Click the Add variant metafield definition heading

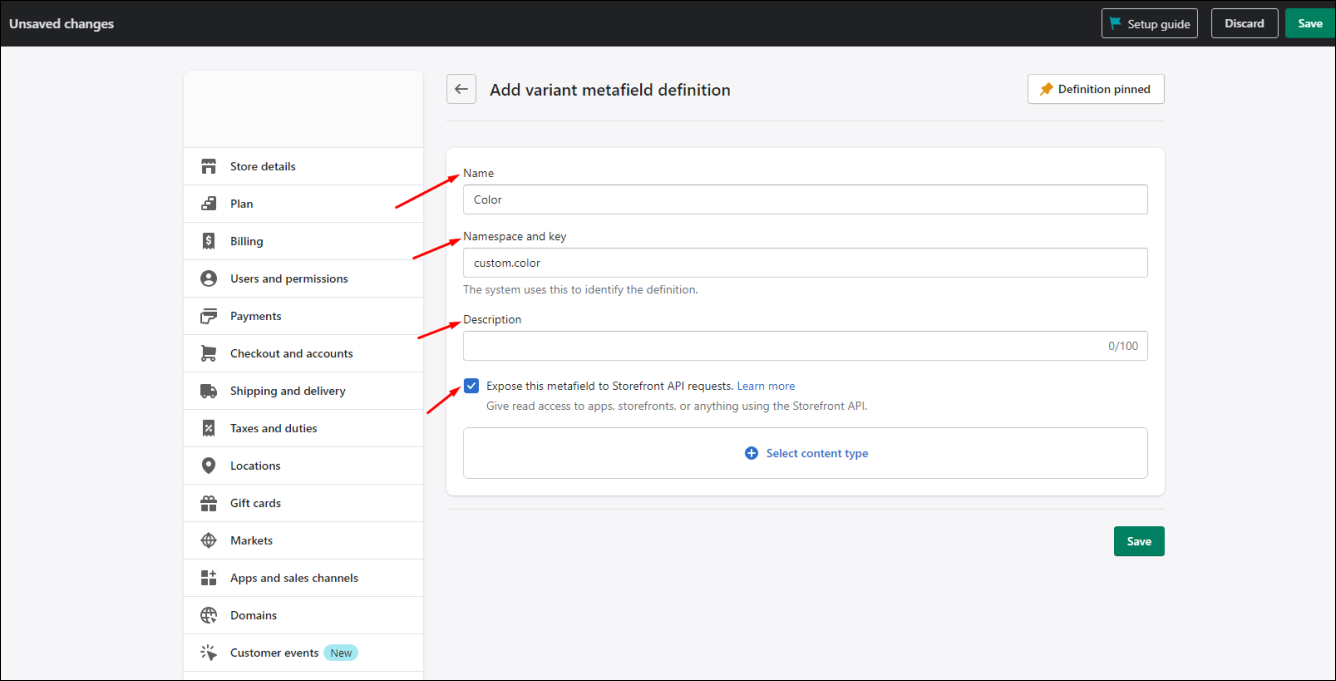610,90
